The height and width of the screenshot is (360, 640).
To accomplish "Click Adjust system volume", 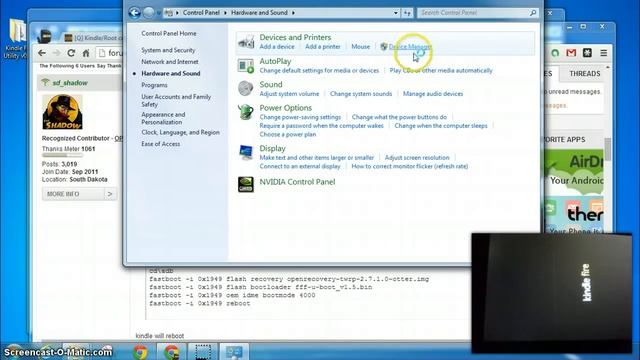I will [289, 94].
